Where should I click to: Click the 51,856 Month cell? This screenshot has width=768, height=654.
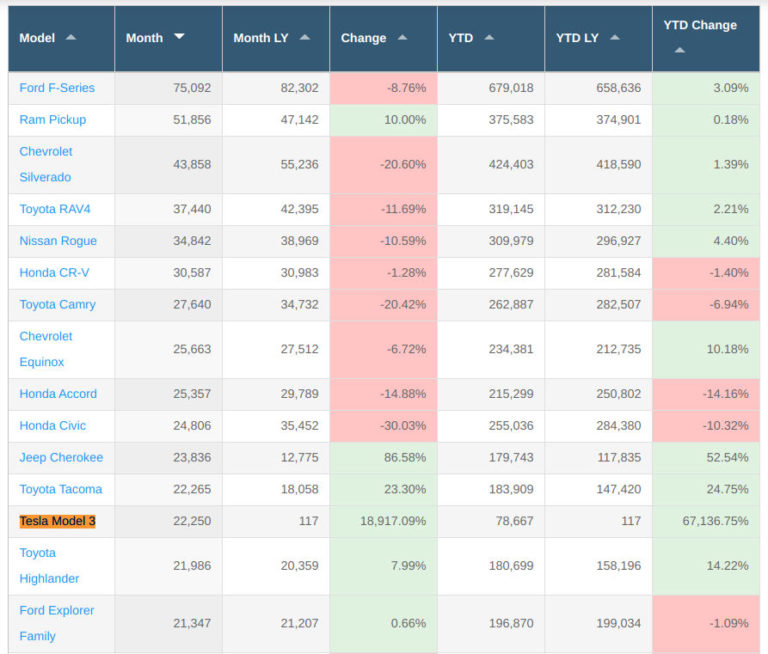click(x=168, y=120)
